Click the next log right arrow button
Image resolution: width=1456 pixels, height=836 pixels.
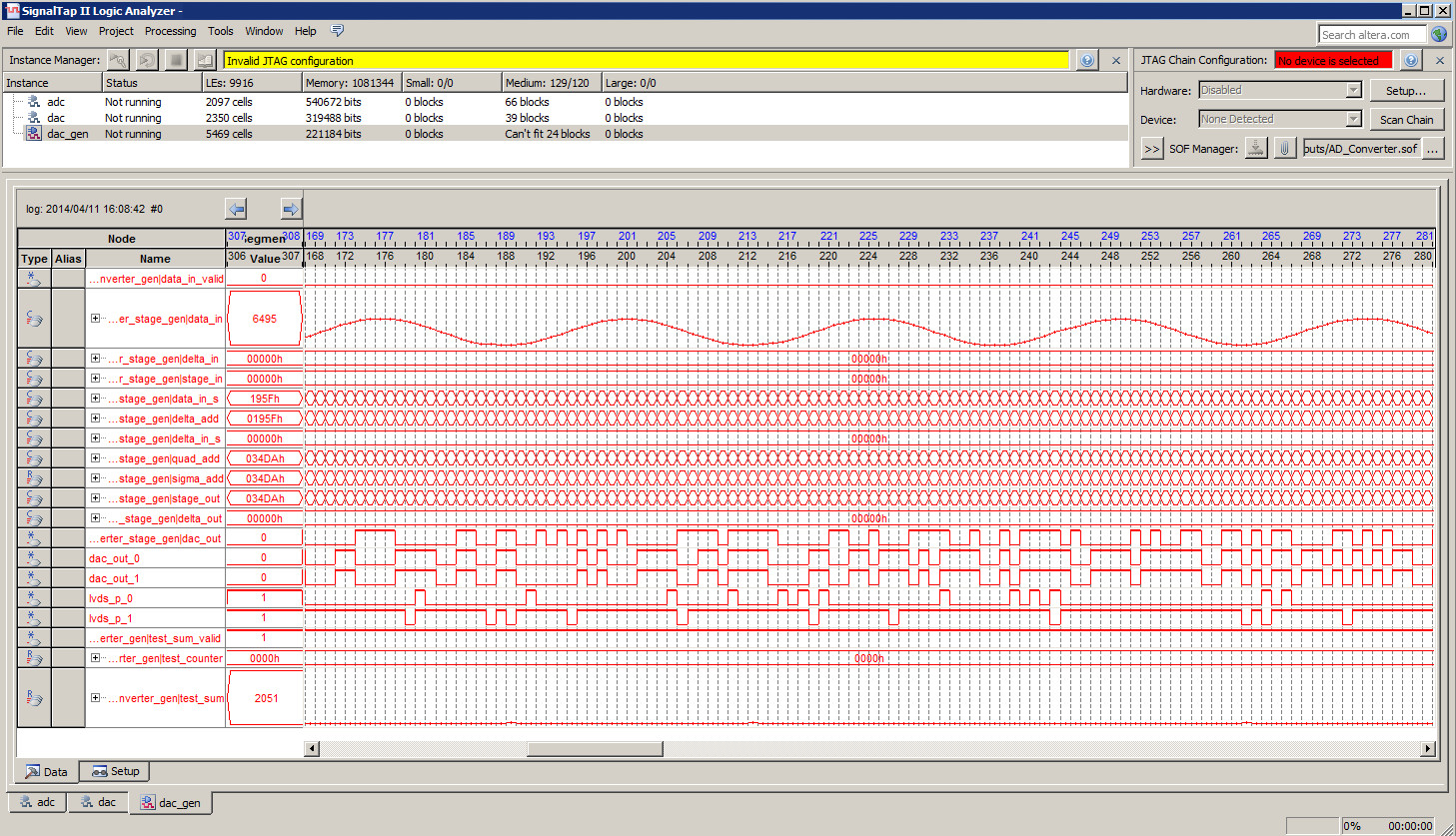[291, 209]
